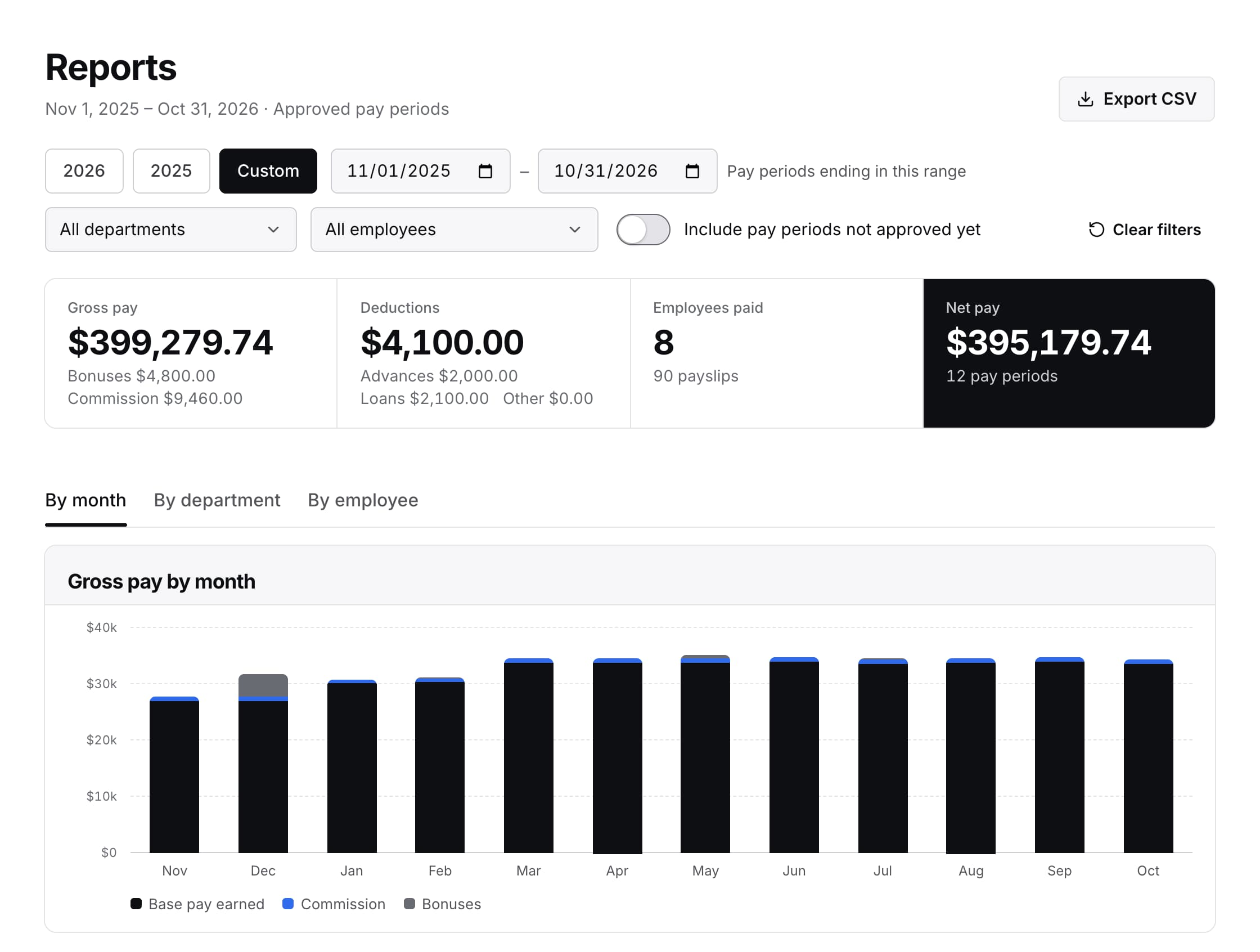
Task: Click 'Bonuses $4,800.00' in Gross pay card
Action: coord(141,376)
